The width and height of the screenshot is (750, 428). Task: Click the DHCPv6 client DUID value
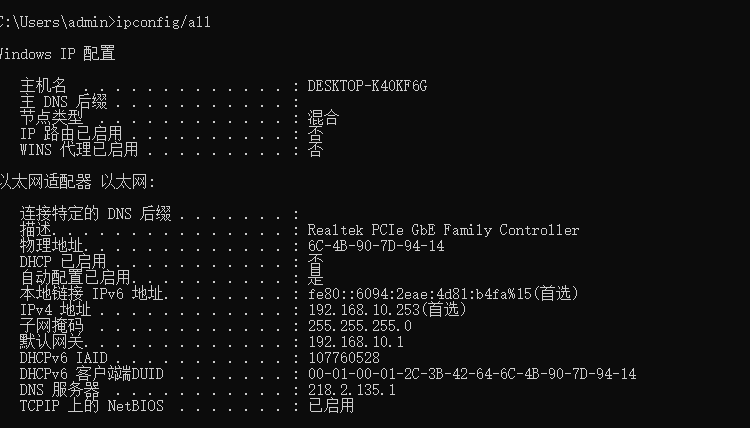(x=471, y=374)
